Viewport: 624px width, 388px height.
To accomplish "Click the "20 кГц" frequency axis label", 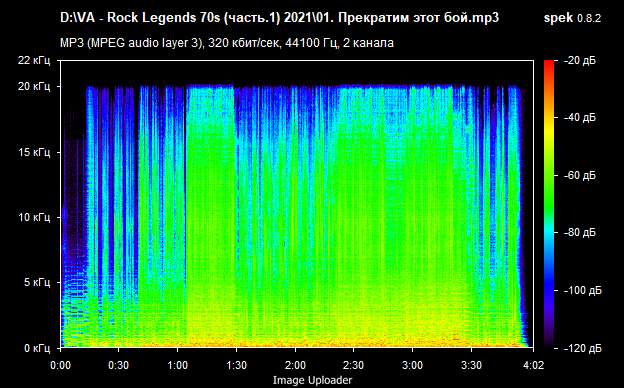I will [x=34, y=86].
